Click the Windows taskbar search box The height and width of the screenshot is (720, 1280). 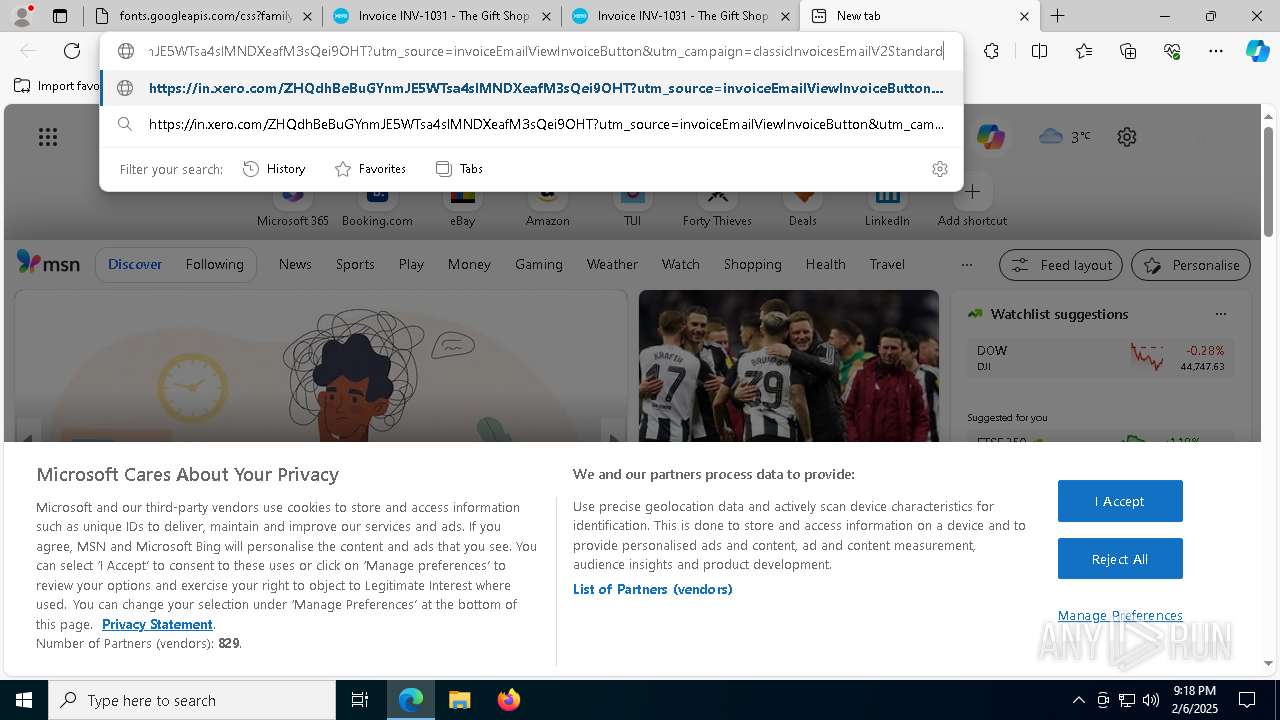(192, 700)
